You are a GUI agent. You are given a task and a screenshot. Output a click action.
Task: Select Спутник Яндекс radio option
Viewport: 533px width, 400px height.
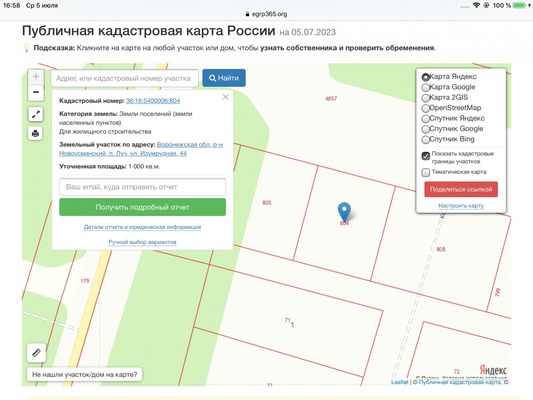tap(425, 119)
